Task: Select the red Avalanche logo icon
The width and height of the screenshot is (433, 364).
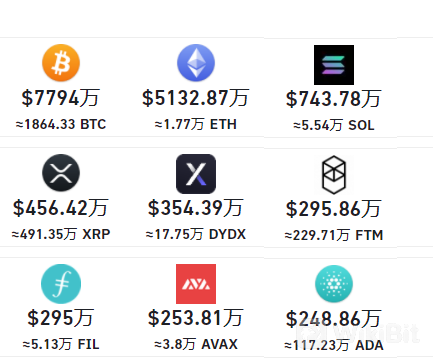Action: coord(196,284)
